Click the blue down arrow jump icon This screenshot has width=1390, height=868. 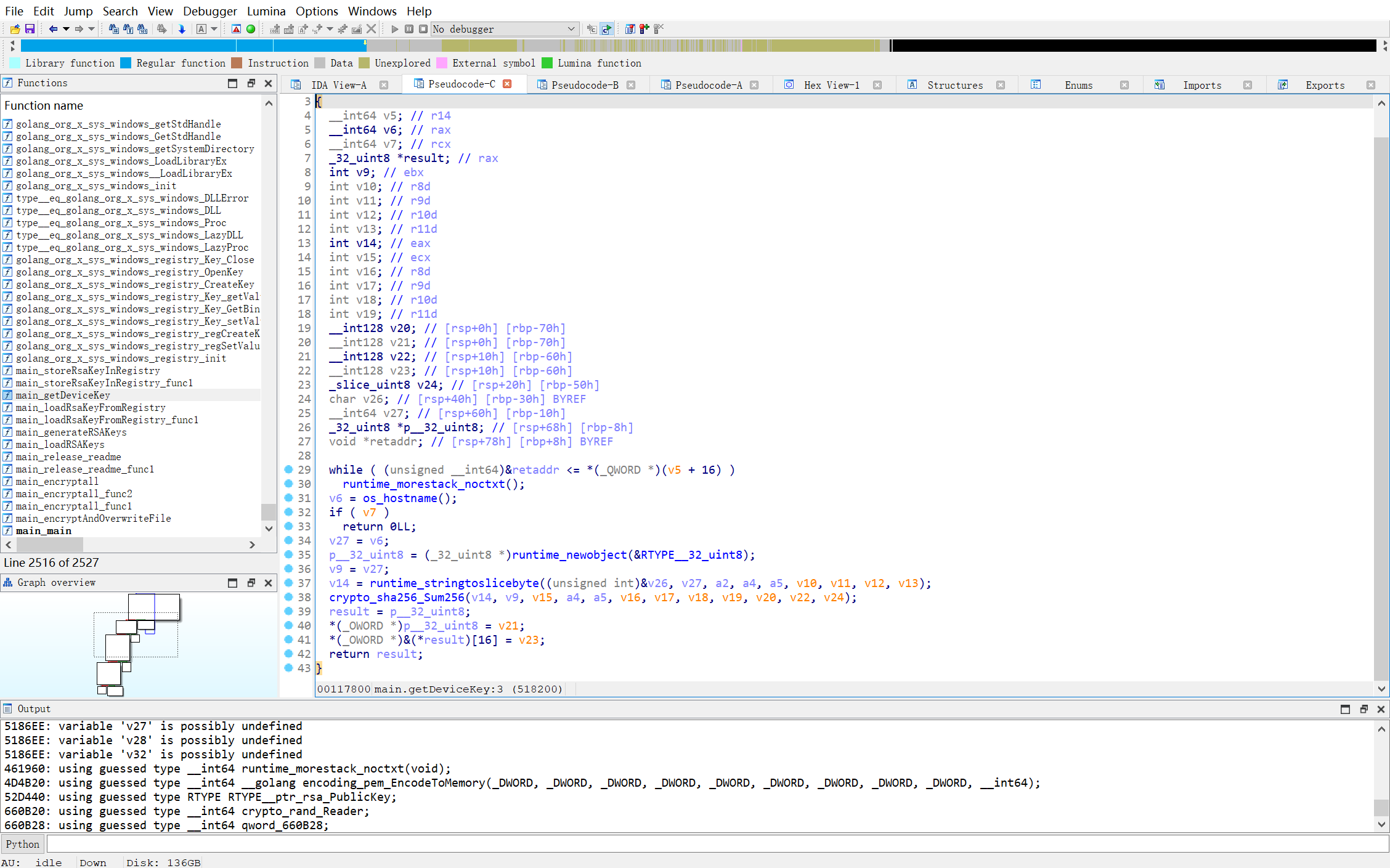[x=182, y=29]
